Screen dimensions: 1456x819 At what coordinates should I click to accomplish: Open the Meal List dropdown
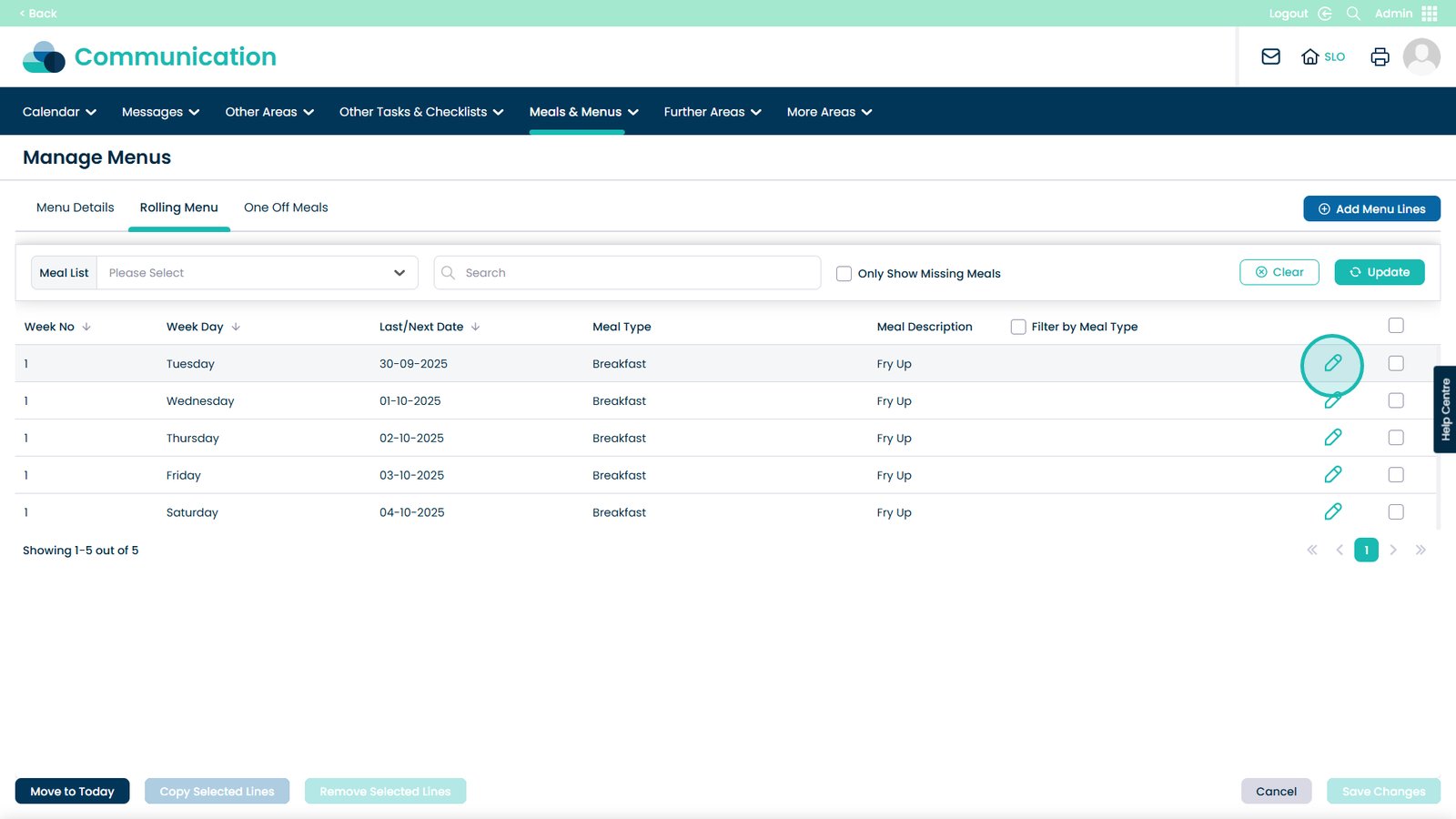point(257,273)
